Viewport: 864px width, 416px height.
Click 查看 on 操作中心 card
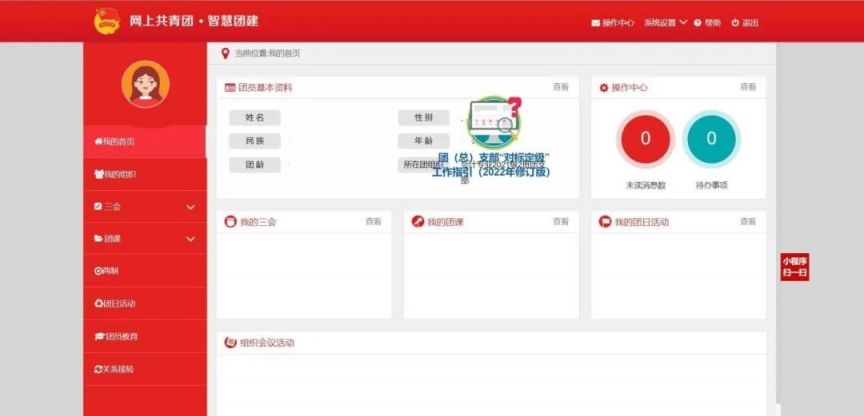(748, 87)
